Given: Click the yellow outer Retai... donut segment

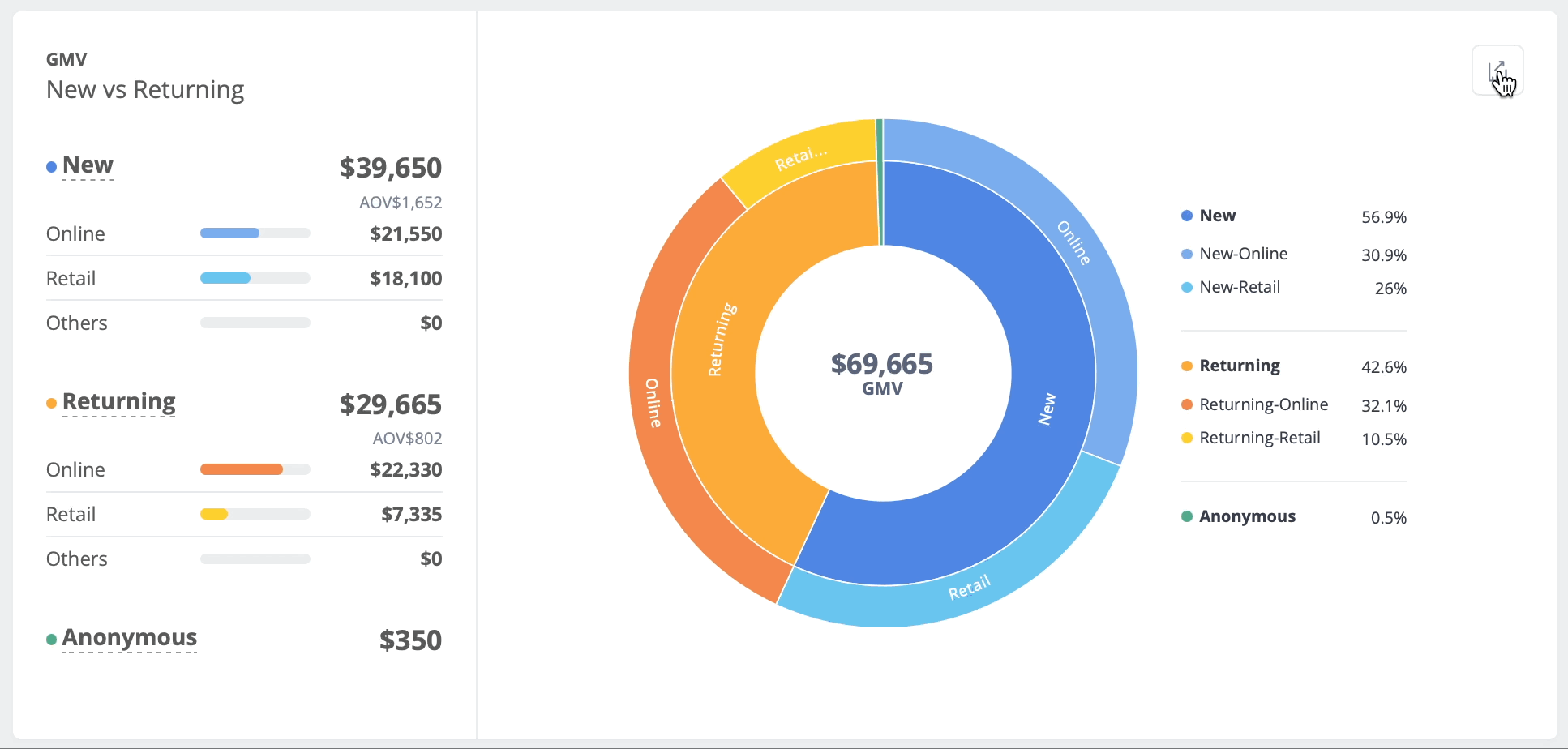Looking at the screenshot, I should (799, 158).
